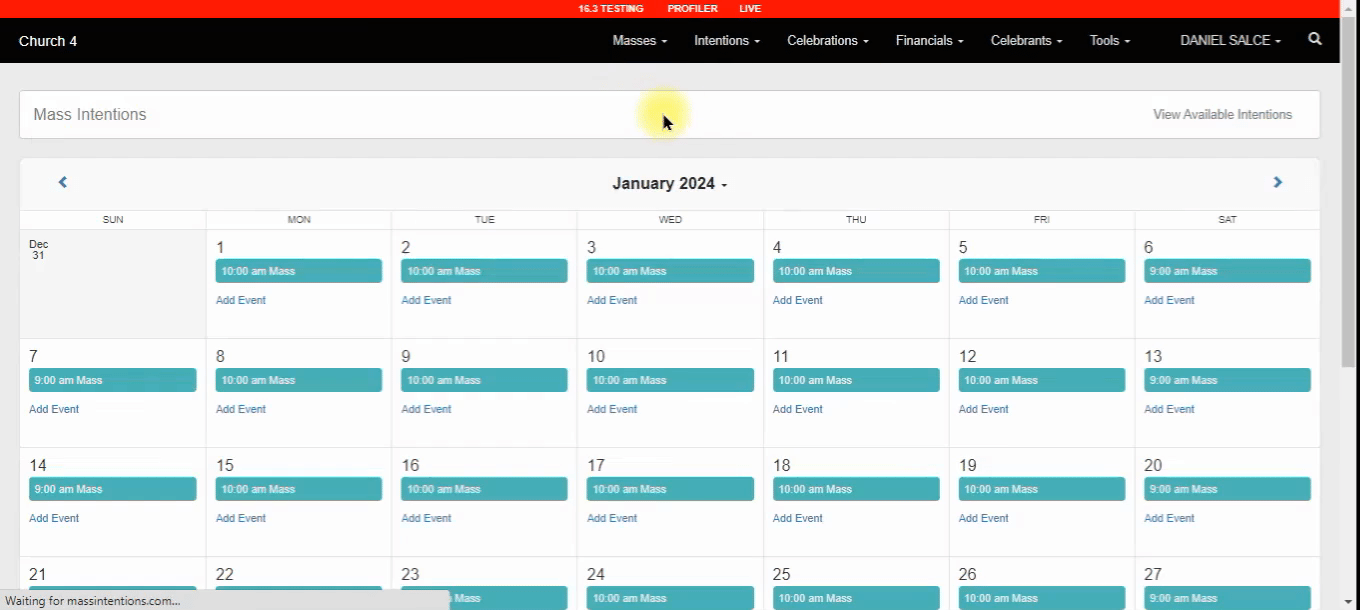1360x610 pixels.
Task: Open 10:00 am Mass on January 16
Action: (484, 489)
